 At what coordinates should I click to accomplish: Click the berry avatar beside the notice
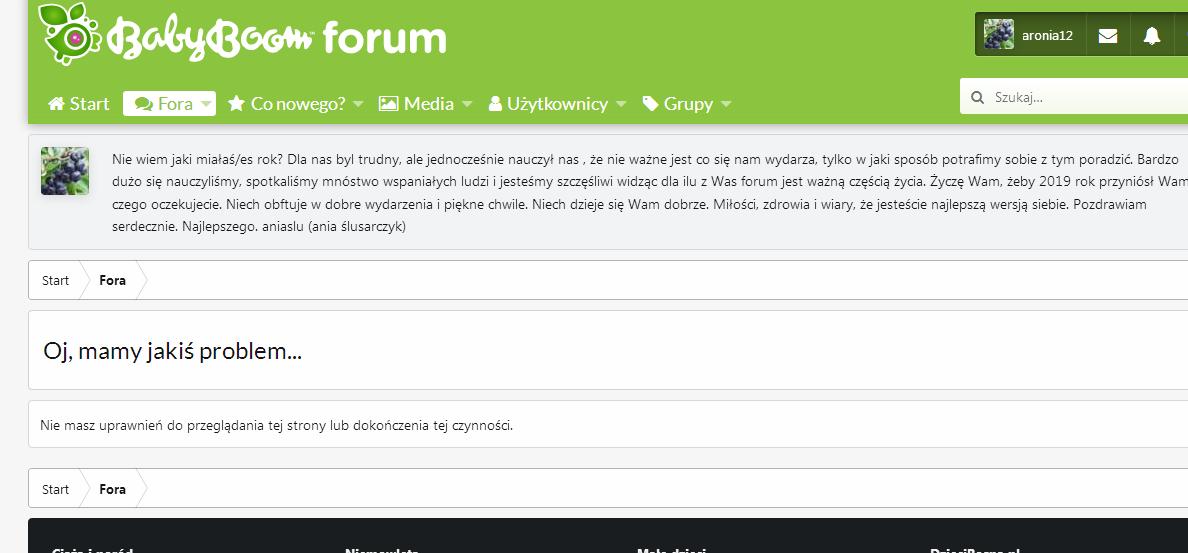tap(65, 171)
